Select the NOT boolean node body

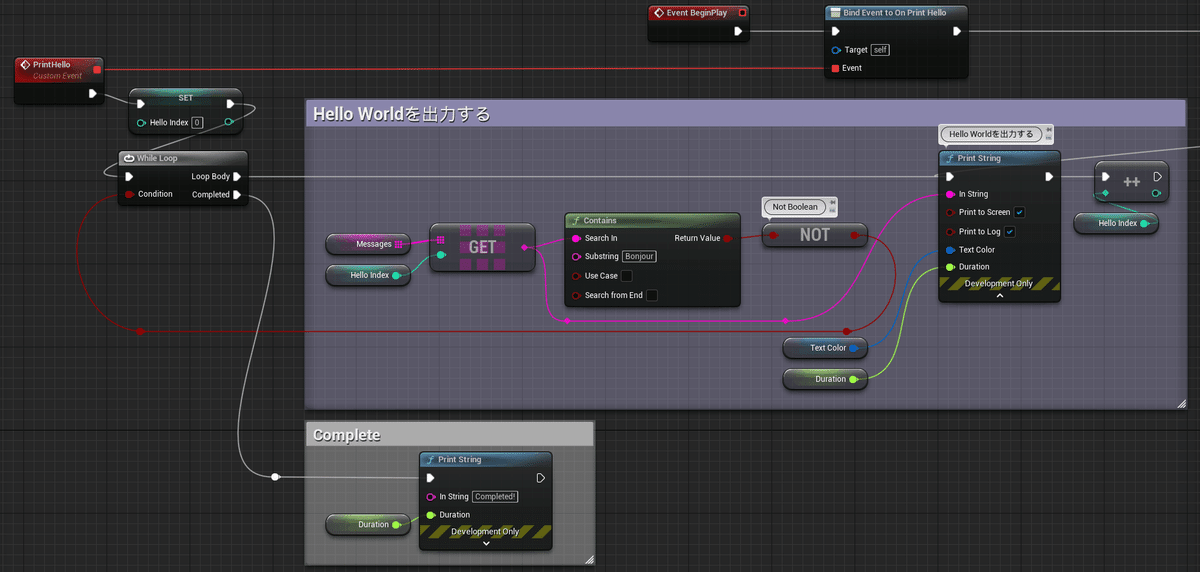814,234
